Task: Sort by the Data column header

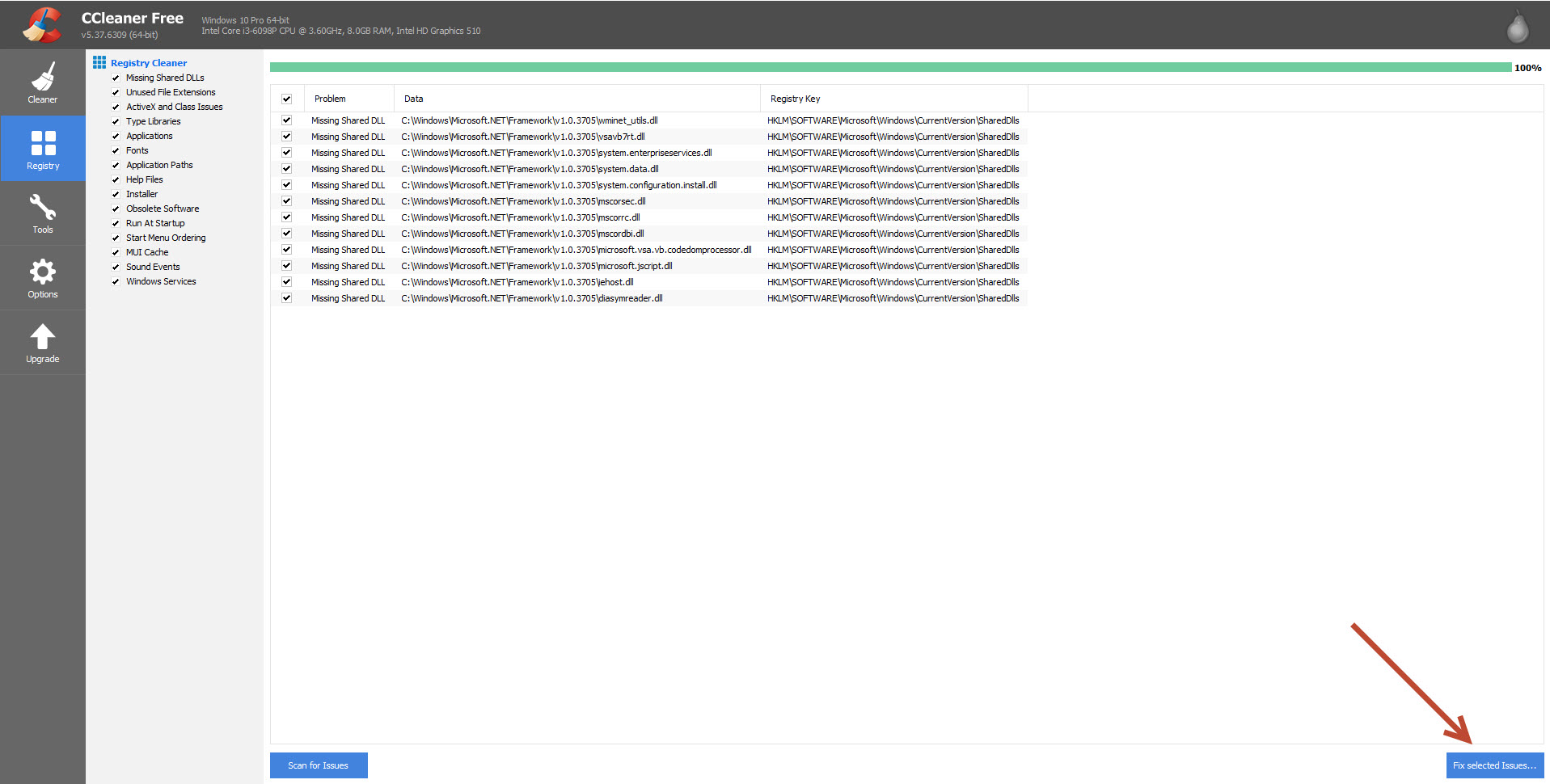Action: click(x=577, y=99)
